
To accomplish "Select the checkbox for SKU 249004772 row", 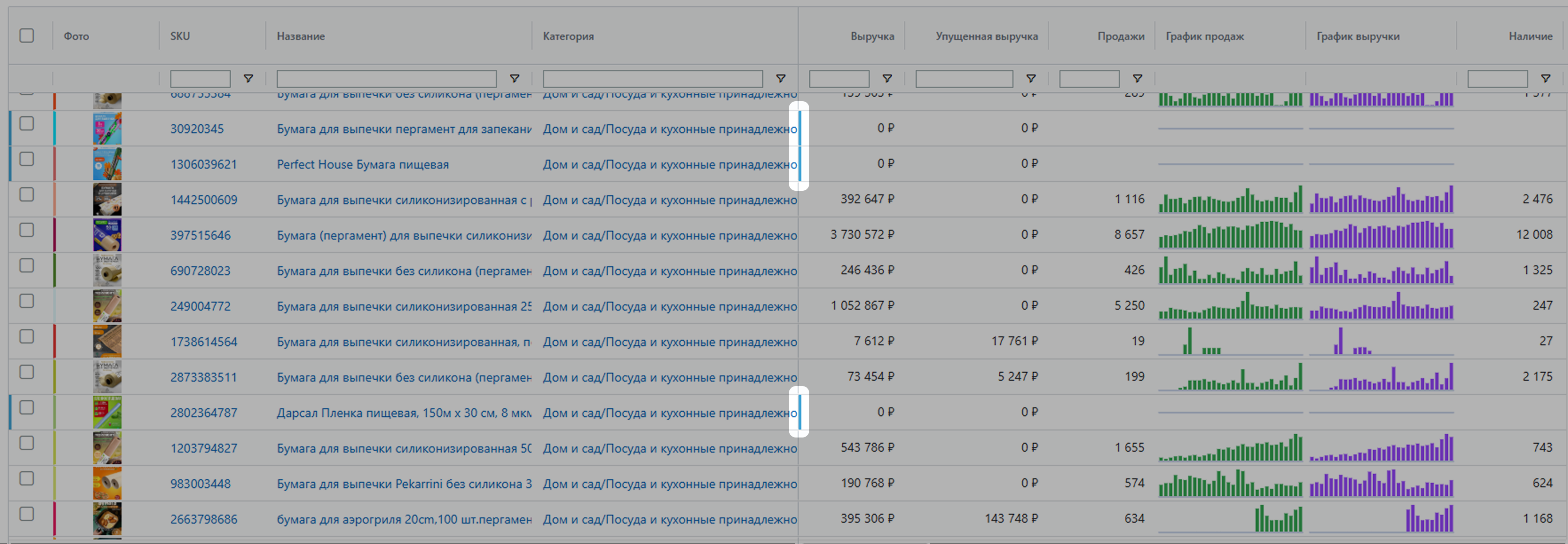I will click(27, 301).
